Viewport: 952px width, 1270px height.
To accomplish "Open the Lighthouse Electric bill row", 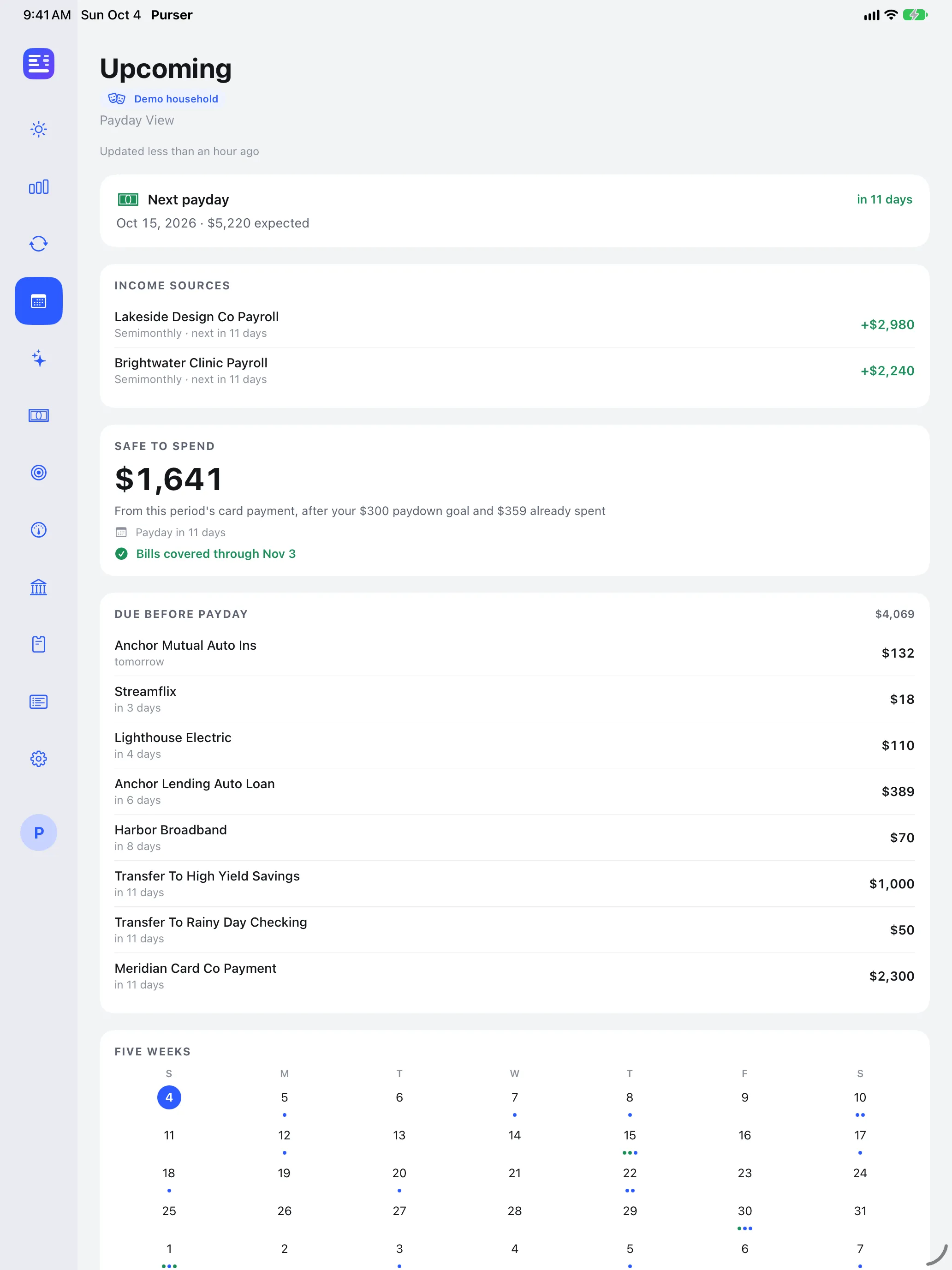I will 514,745.
